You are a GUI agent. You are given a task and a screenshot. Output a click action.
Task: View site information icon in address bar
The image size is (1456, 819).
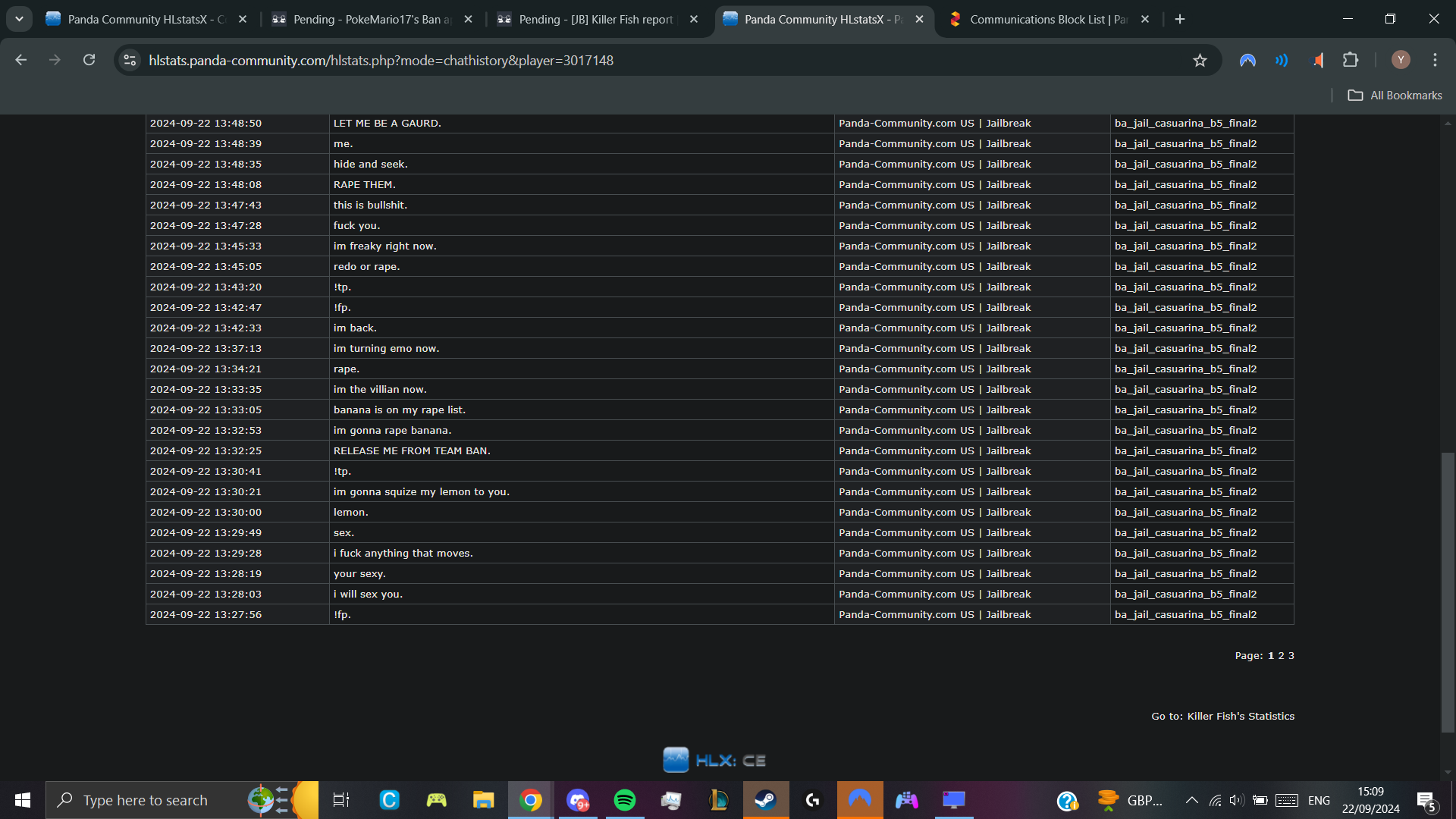130,60
